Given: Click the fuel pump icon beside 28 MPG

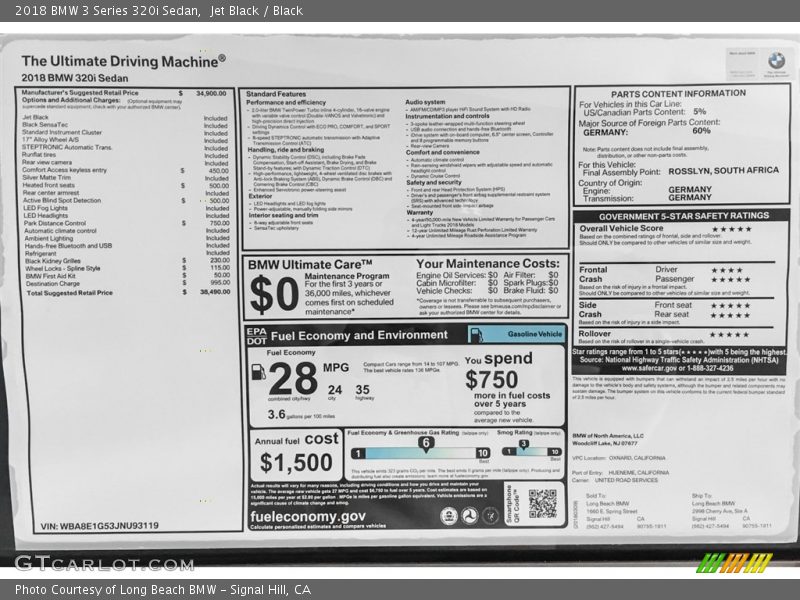Looking at the screenshot, I should (259, 372).
